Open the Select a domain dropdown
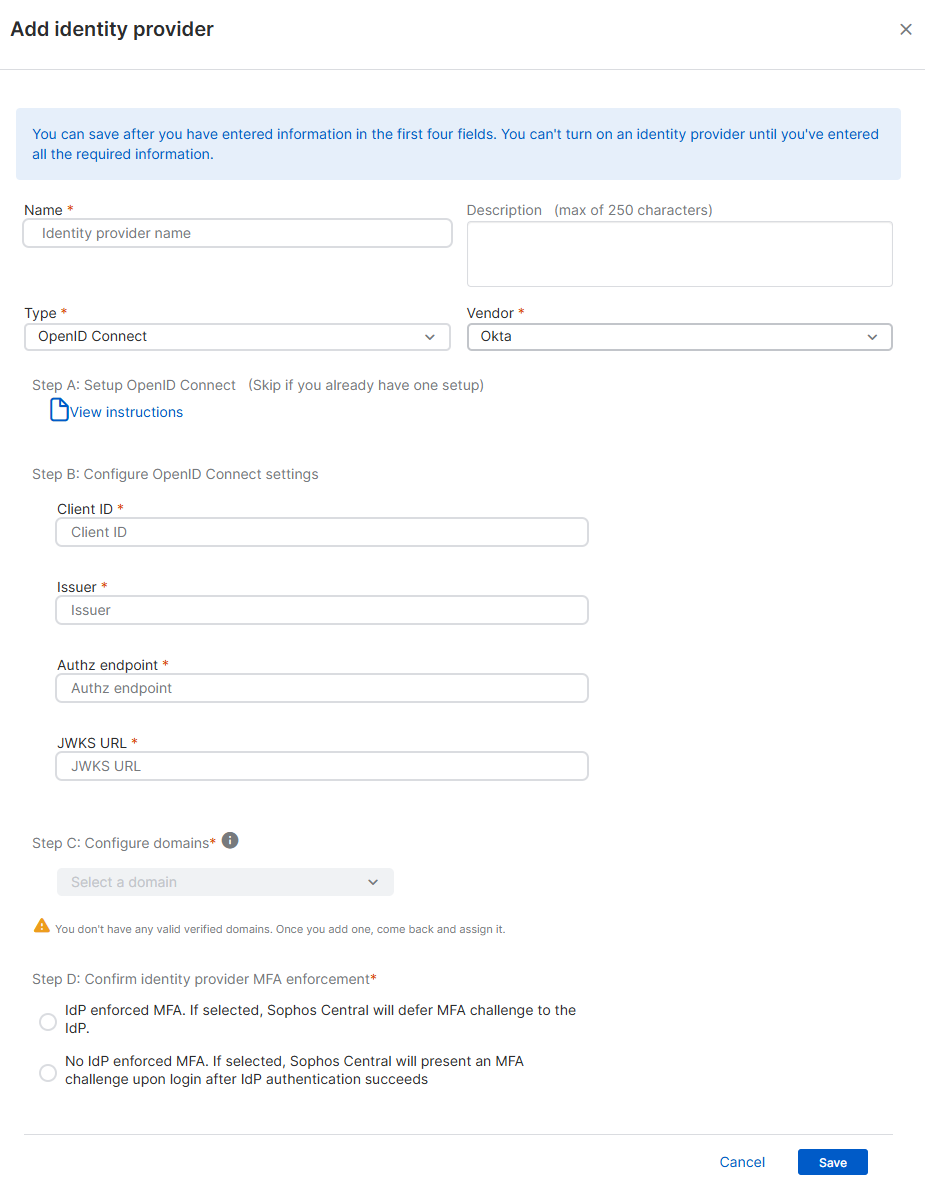This screenshot has width=925, height=1188. [x=225, y=882]
